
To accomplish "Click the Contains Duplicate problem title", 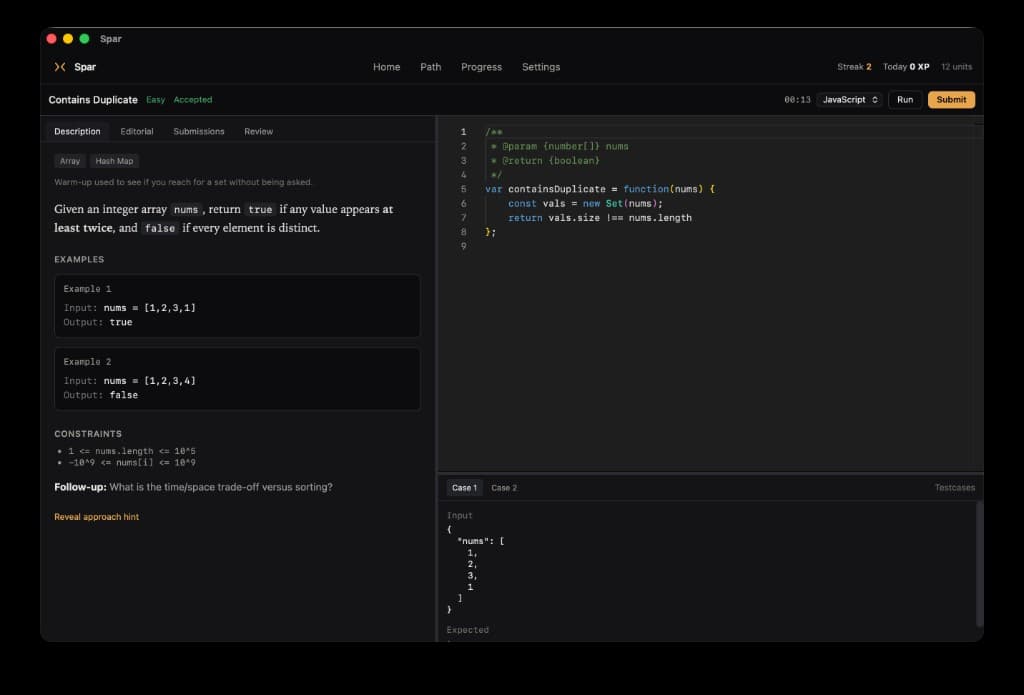I will pyautogui.click(x=93, y=100).
